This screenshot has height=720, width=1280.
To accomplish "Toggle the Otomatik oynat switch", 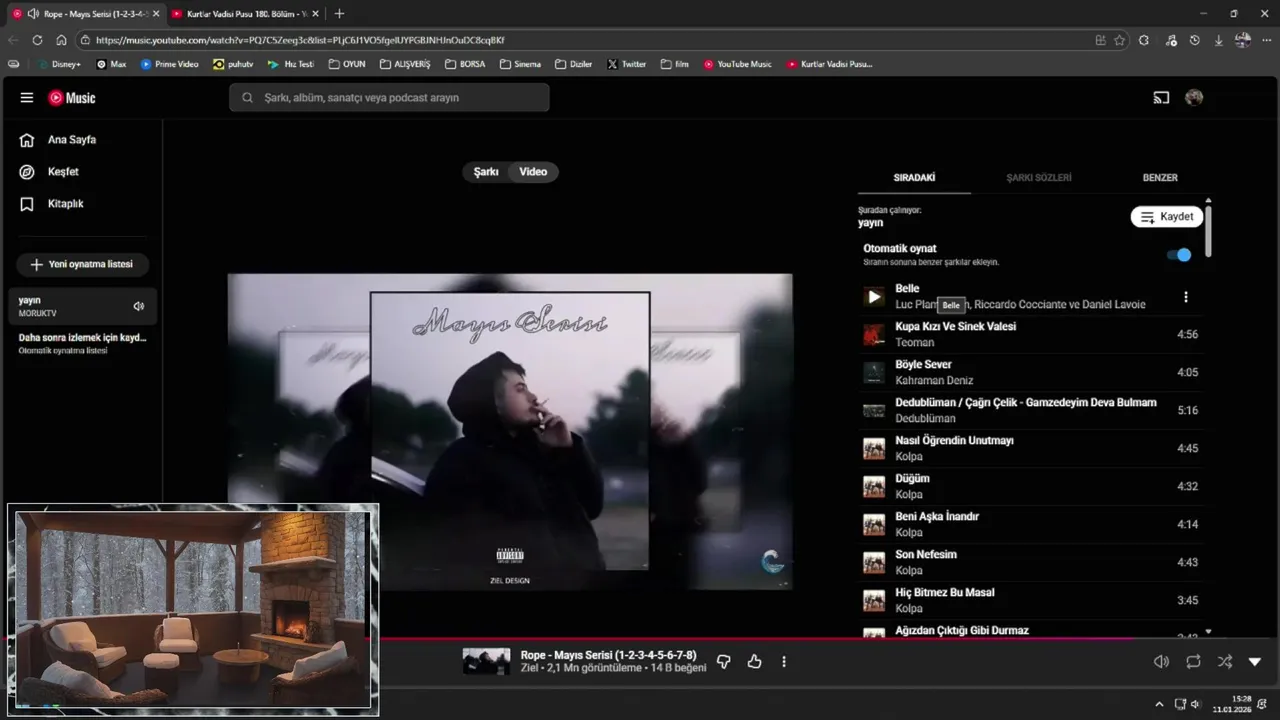I will pos(1180,255).
